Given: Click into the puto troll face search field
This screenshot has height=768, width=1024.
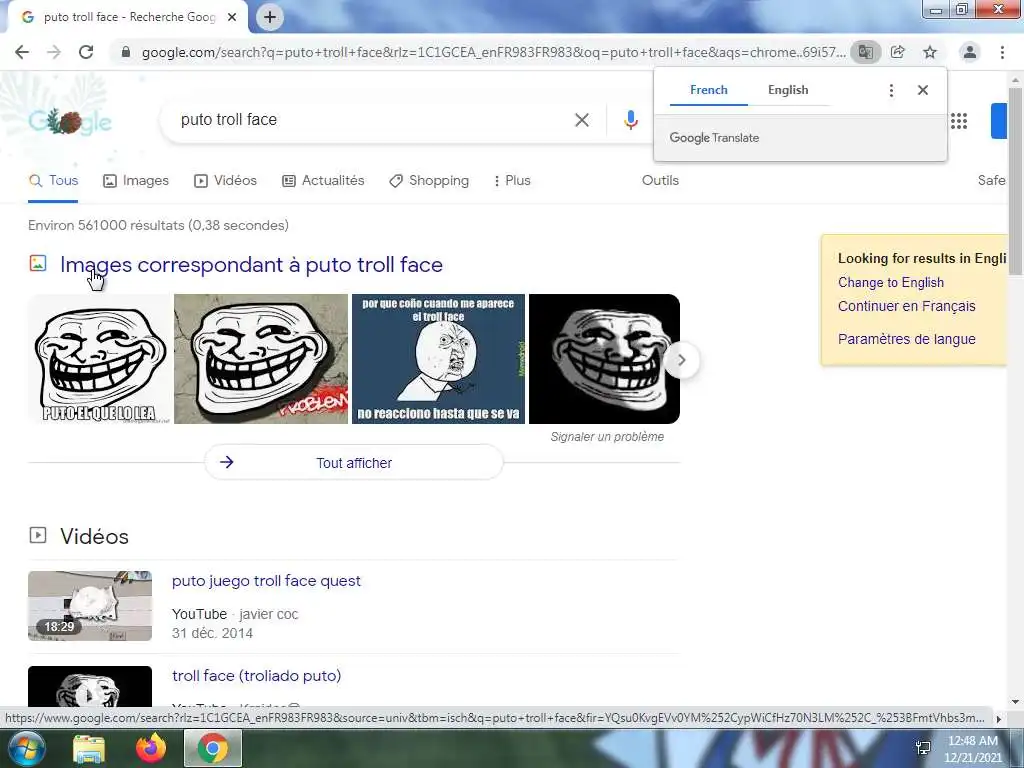Looking at the screenshot, I should [x=366, y=120].
